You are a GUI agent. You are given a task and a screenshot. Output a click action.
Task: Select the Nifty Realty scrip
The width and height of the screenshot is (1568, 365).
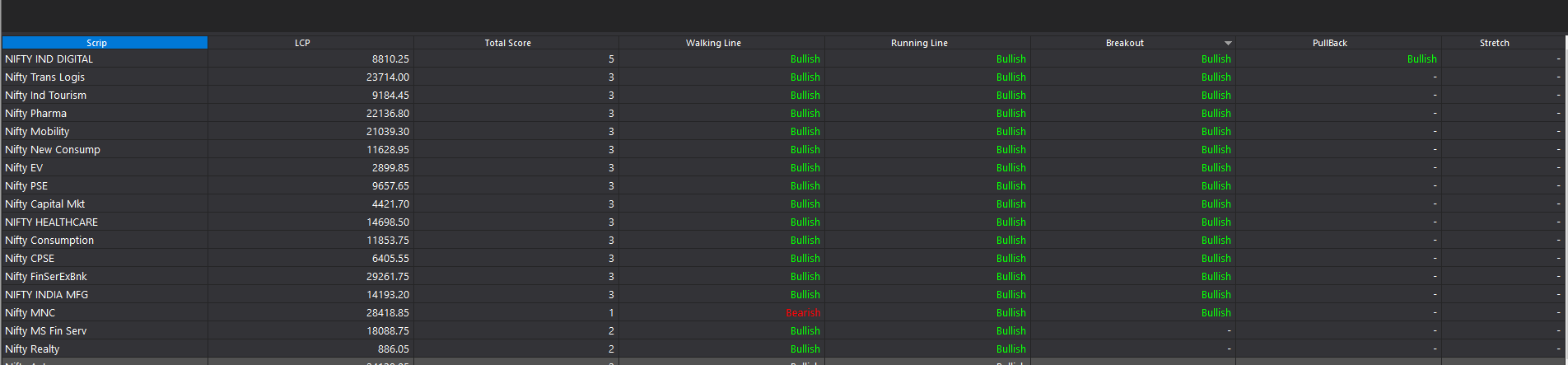(32, 349)
